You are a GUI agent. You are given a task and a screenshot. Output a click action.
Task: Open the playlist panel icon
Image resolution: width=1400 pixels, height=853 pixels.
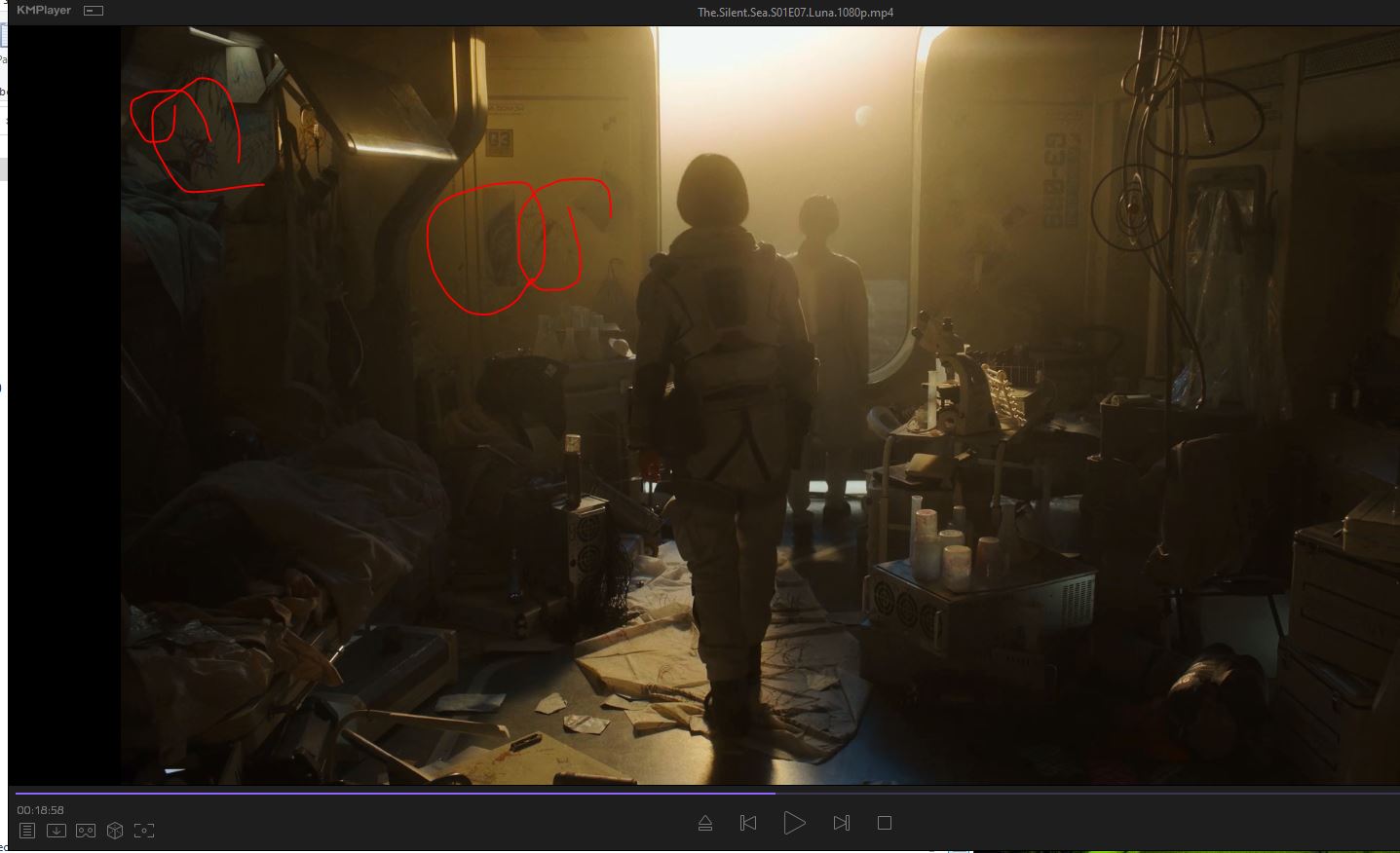tap(27, 831)
